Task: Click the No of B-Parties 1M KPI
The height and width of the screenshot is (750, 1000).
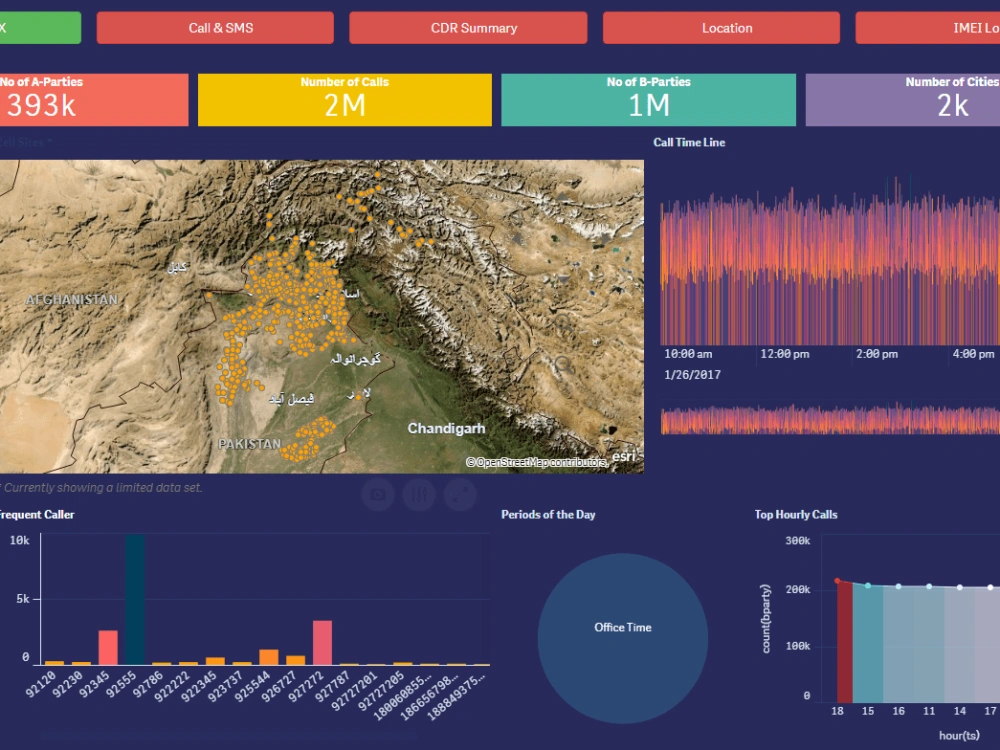Action: [x=649, y=99]
